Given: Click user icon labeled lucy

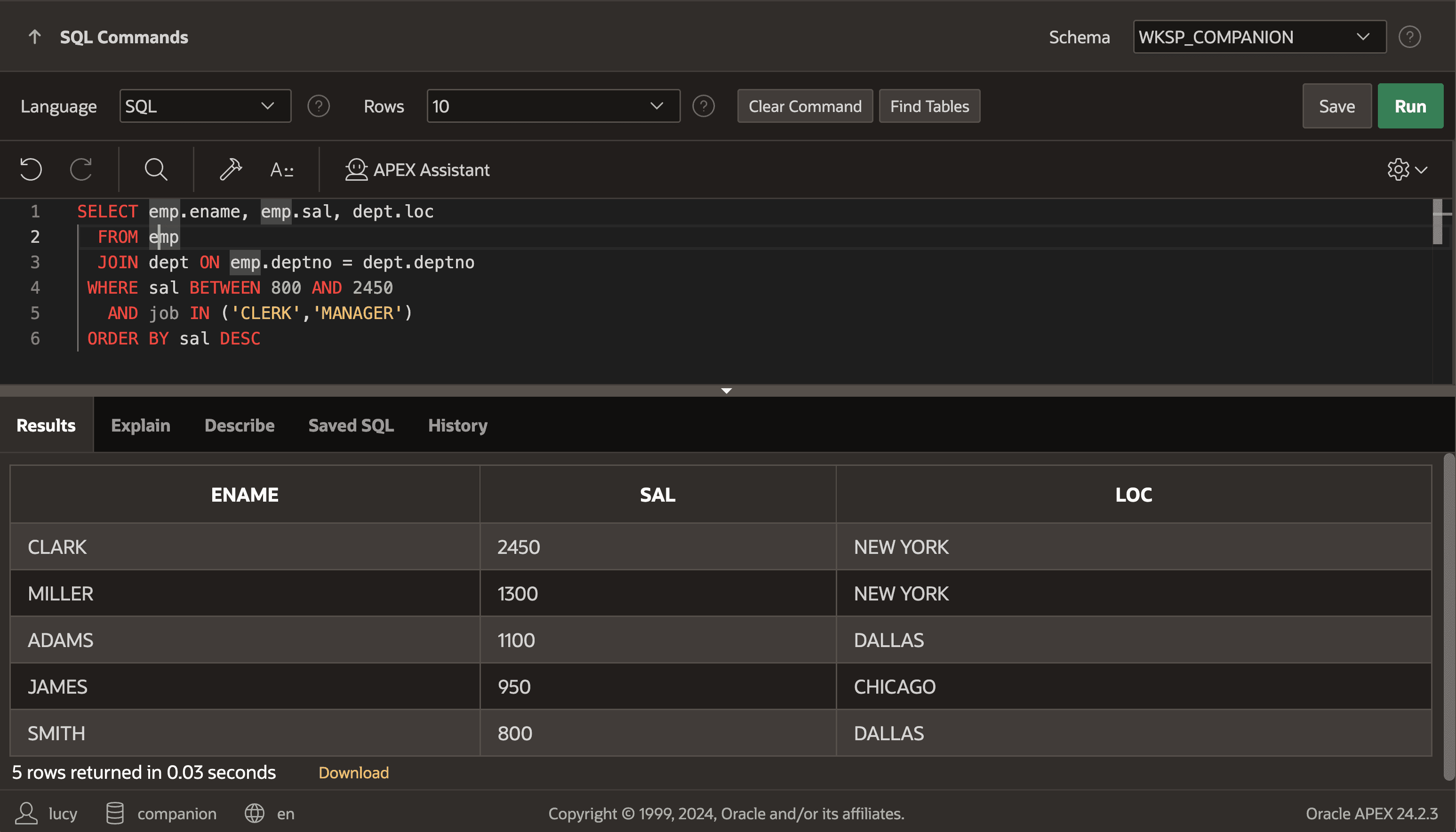Looking at the screenshot, I should (x=26, y=813).
